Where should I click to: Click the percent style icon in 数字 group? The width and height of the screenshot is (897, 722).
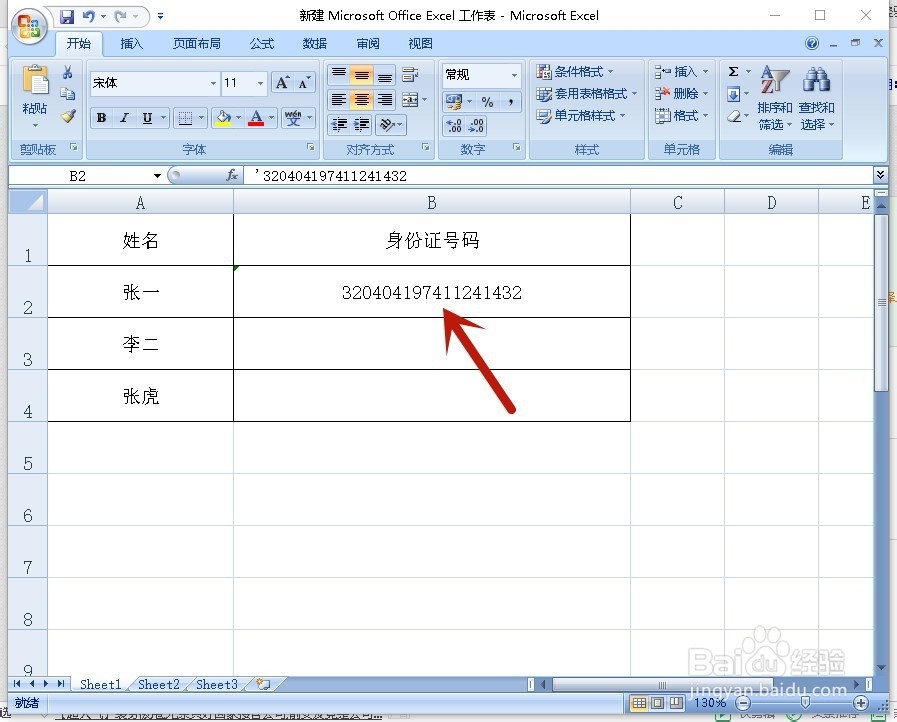pyautogui.click(x=487, y=101)
